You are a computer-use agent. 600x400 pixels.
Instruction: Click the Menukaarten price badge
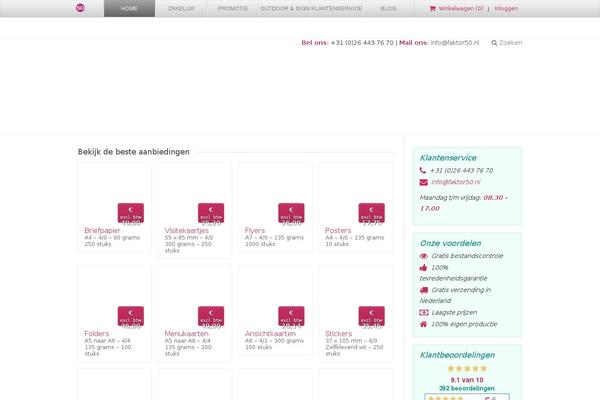pyautogui.click(x=211, y=317)
